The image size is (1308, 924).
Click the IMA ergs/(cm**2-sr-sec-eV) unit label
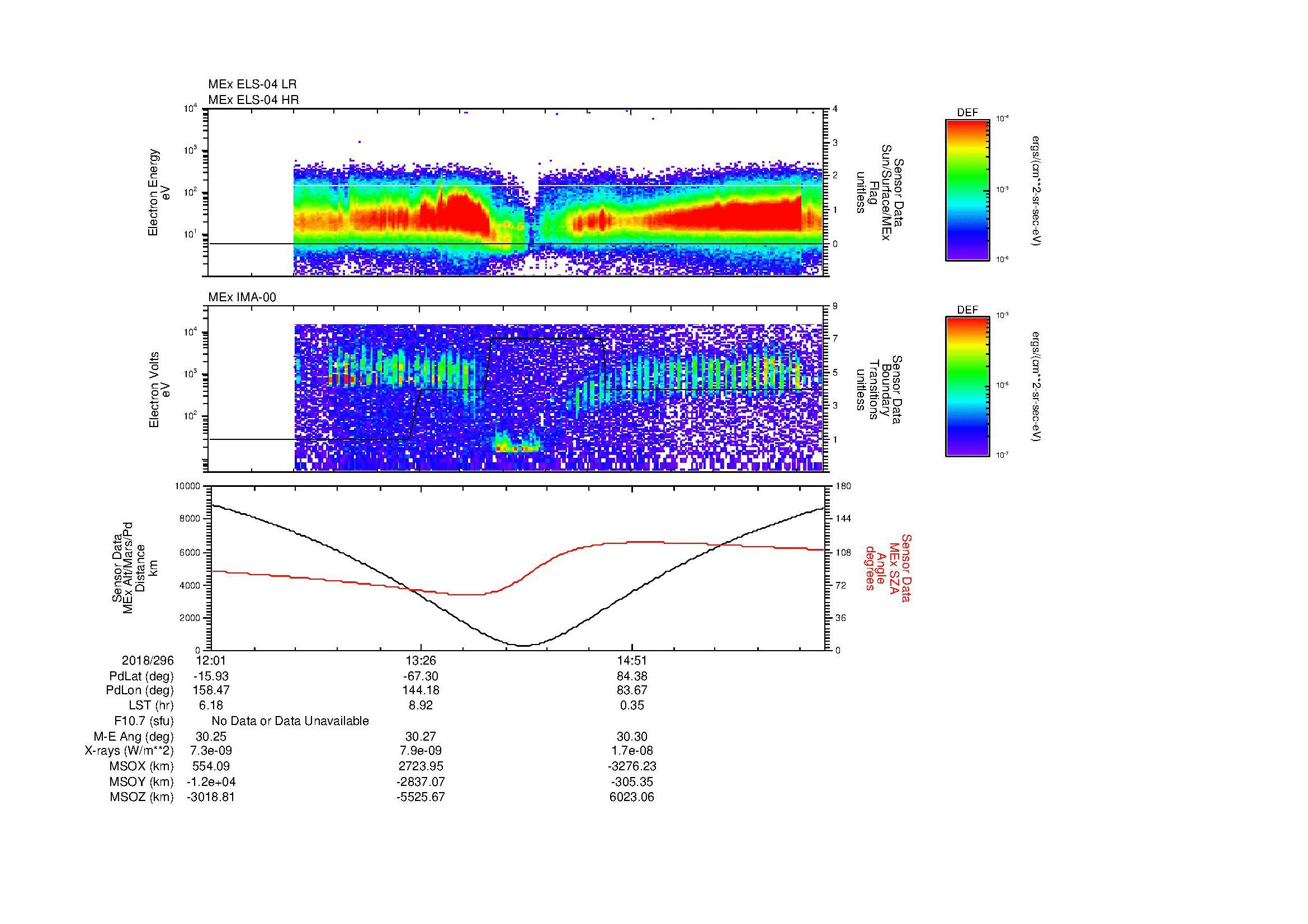point(1036,387)
